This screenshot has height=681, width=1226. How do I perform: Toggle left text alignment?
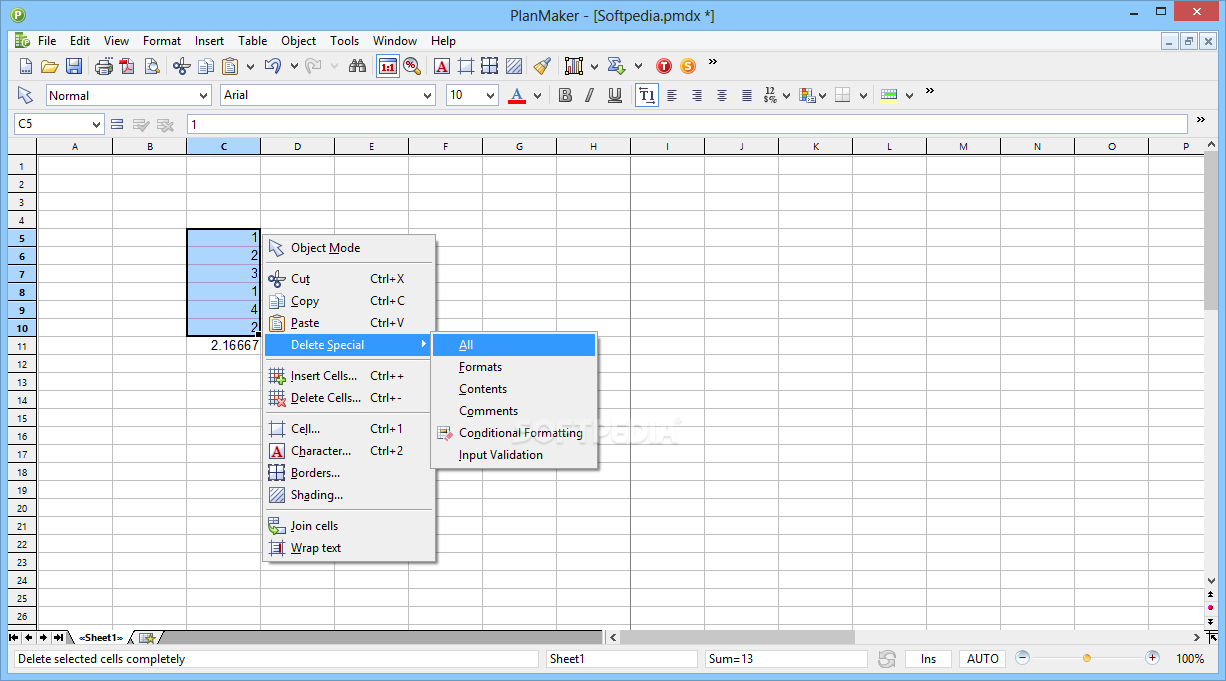(x=672, y=95)
